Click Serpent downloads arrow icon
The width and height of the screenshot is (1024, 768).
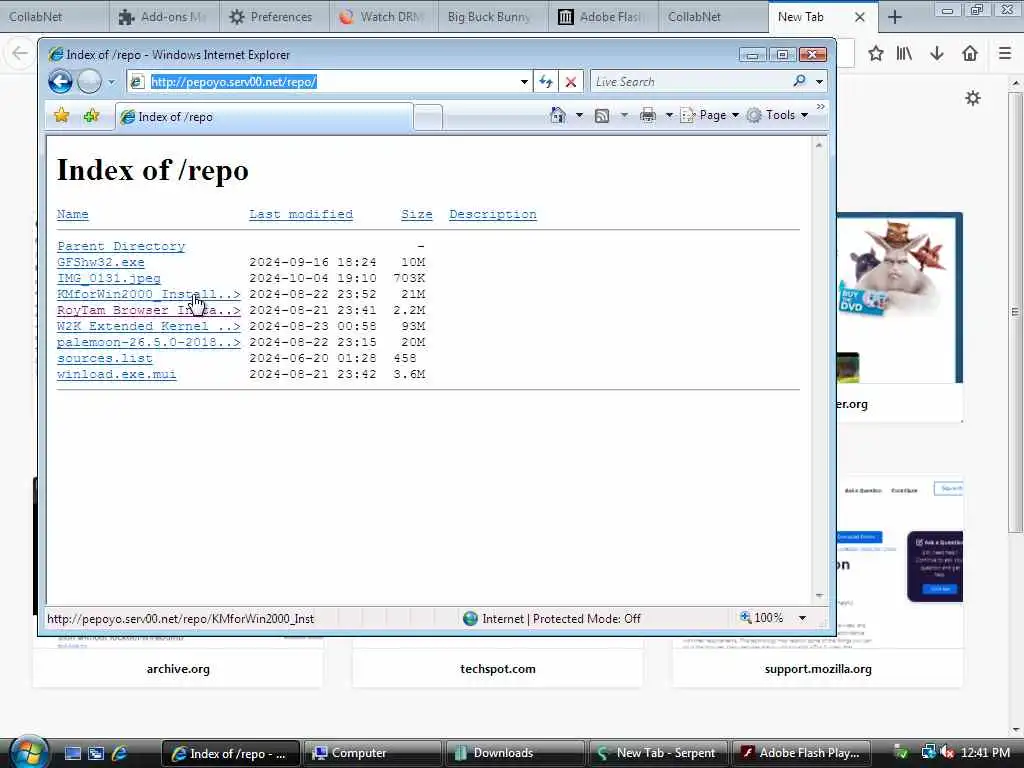[937, 54]
